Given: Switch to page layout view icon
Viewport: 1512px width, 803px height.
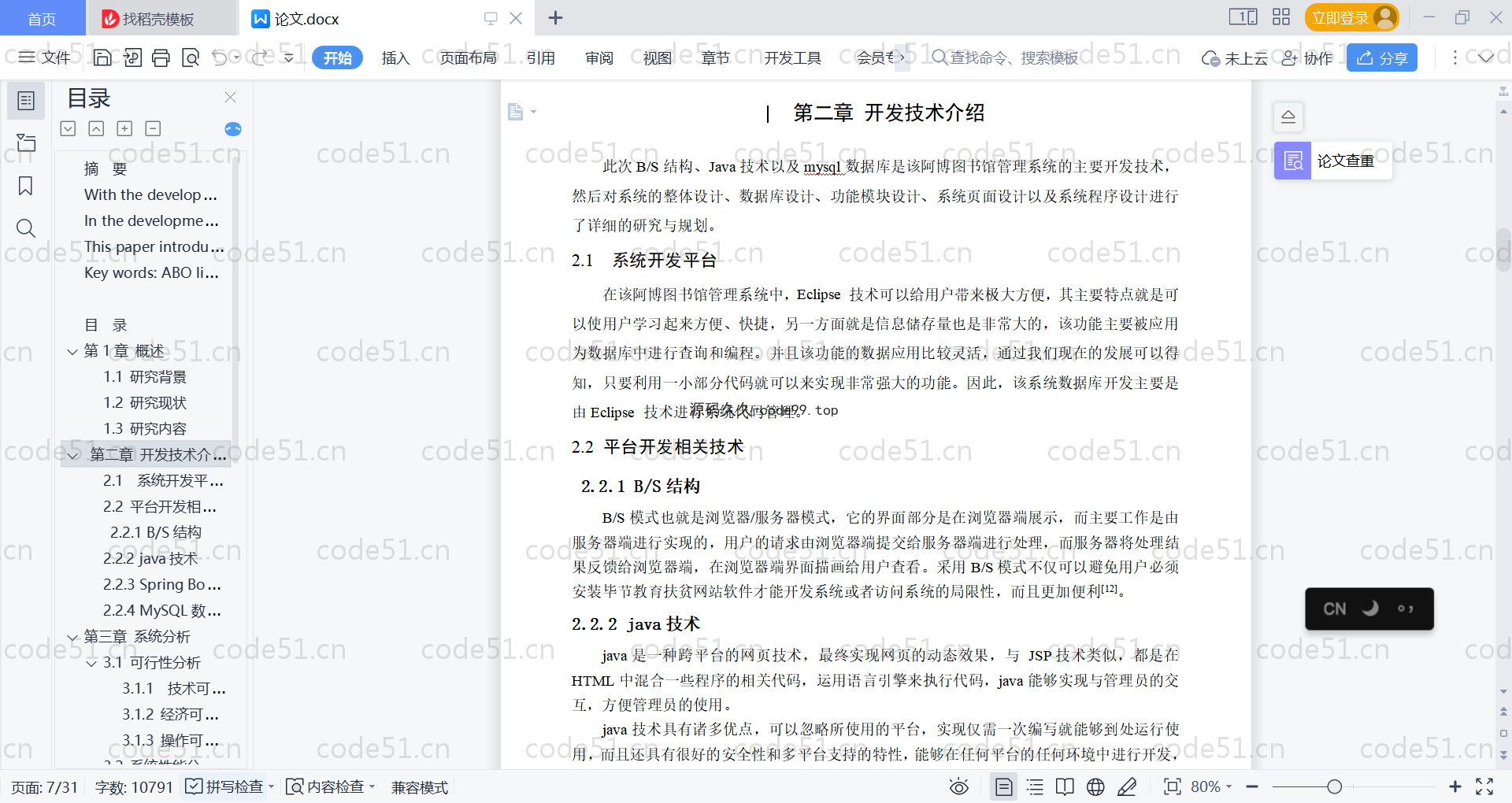Looking at the screenshot, I should [x=1003, y=786].
